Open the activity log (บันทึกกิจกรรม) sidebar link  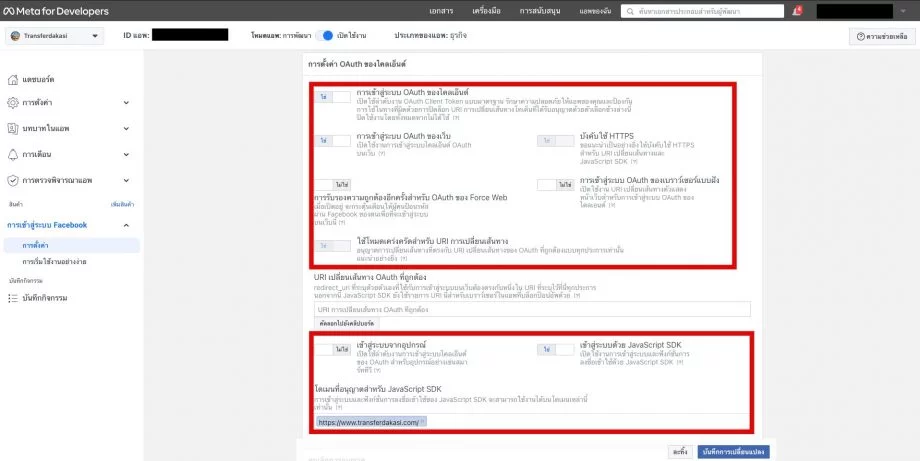click(45, 298)
